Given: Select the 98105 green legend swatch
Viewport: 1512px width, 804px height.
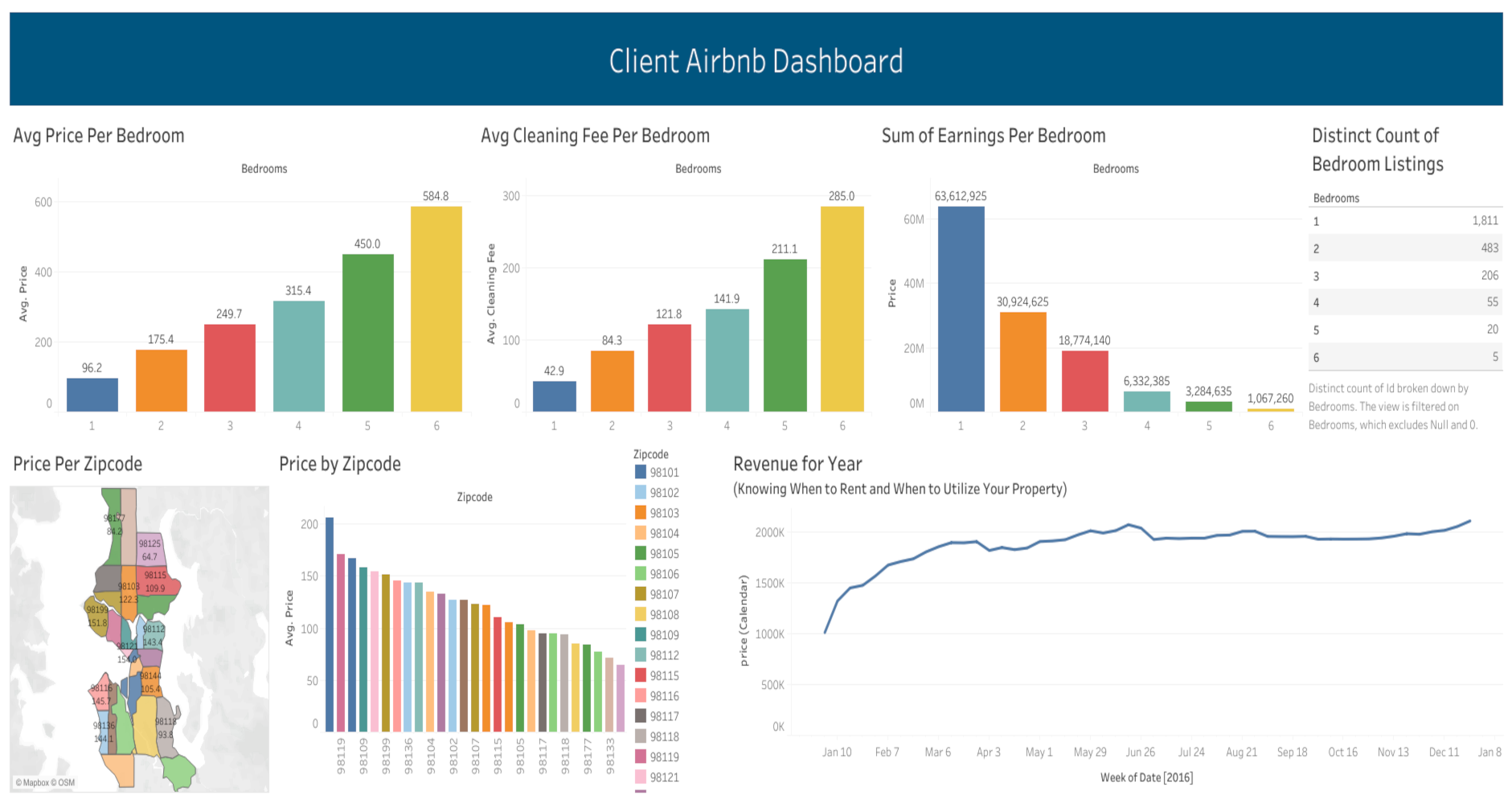Looking at the screenshot, I should [641, 553].
